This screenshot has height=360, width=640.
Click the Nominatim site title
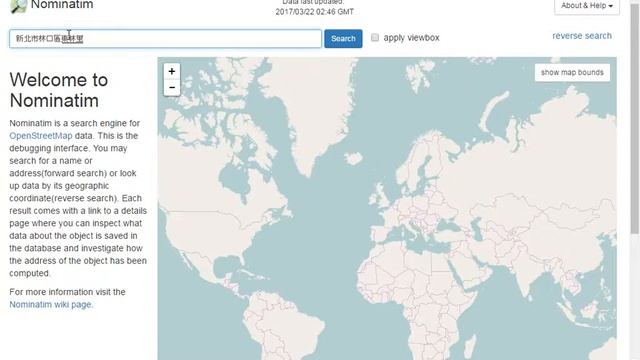tap(62, 5)
